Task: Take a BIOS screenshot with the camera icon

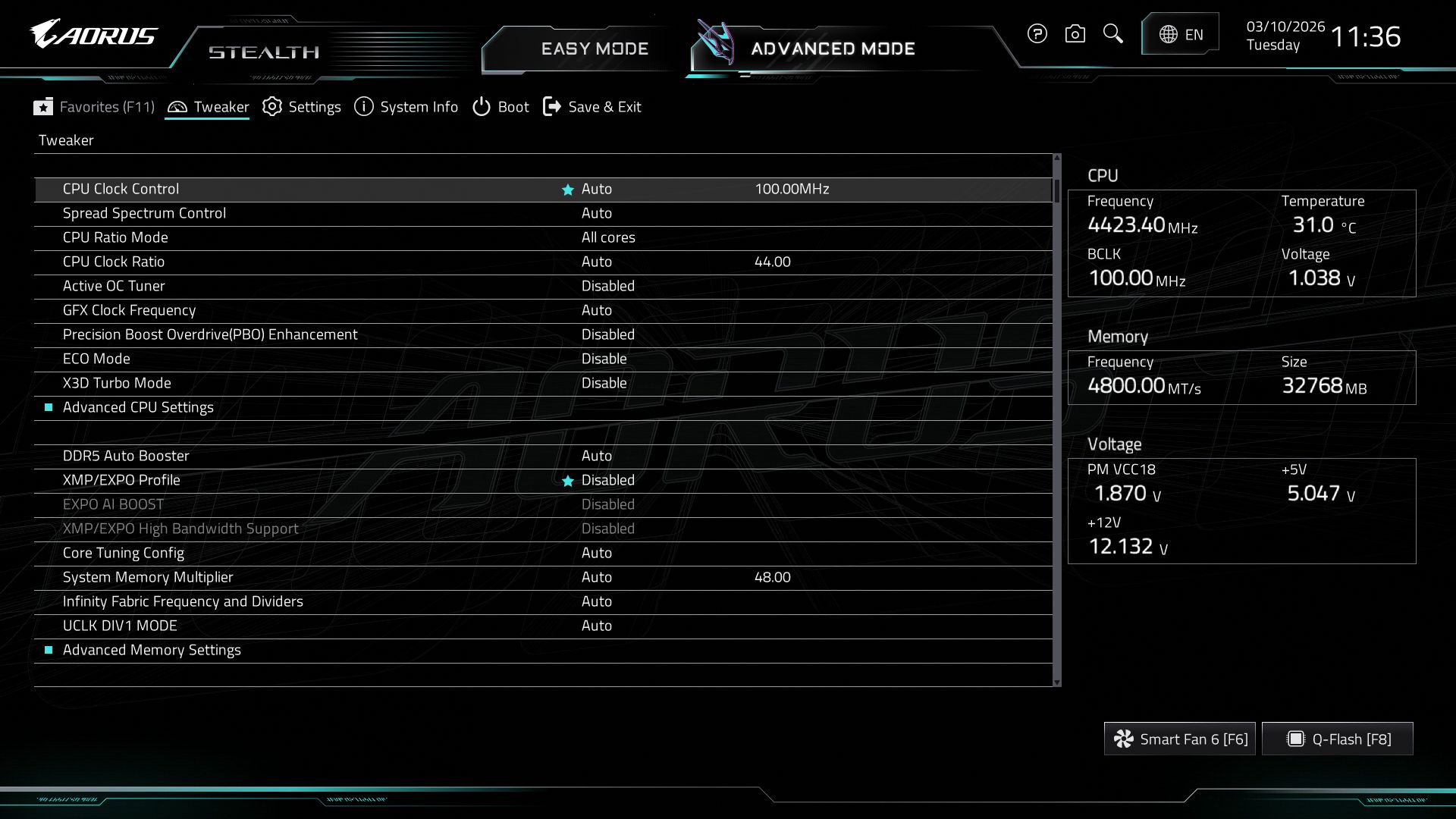Action: 1075,33
